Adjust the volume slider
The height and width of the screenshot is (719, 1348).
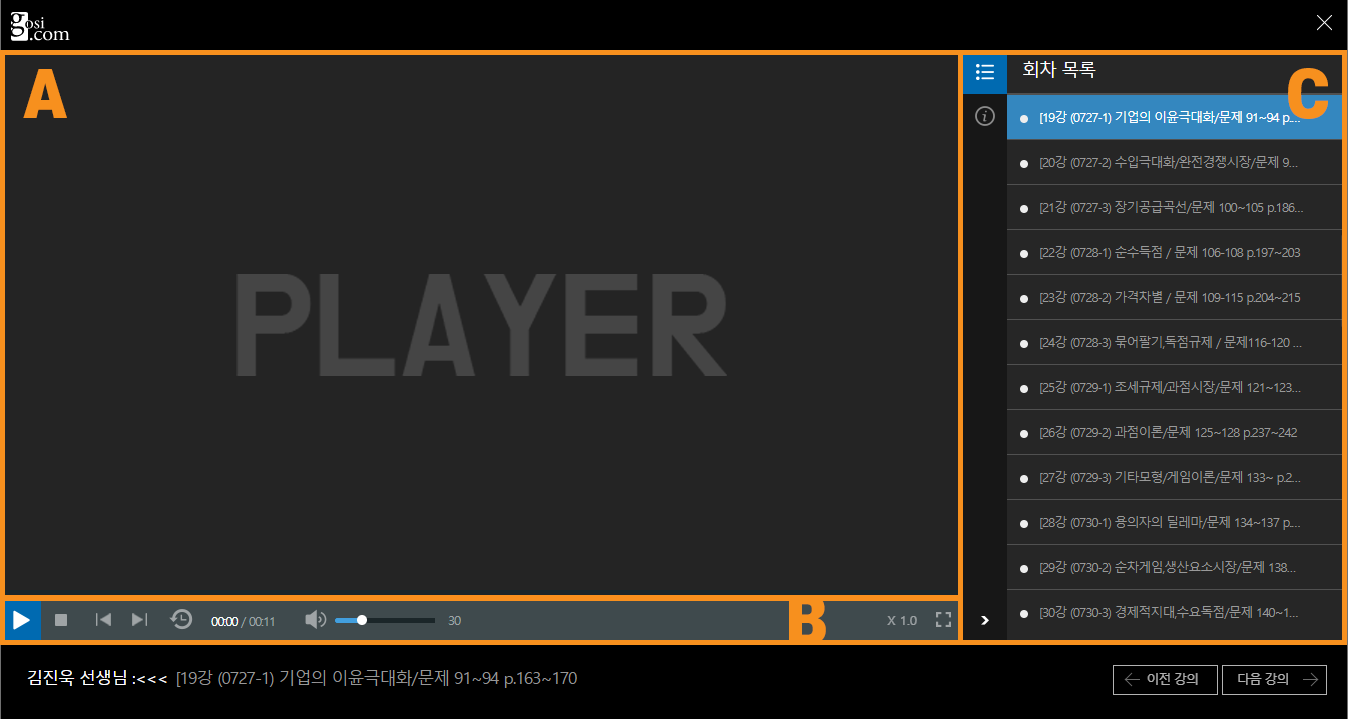(x=385, y=620)
